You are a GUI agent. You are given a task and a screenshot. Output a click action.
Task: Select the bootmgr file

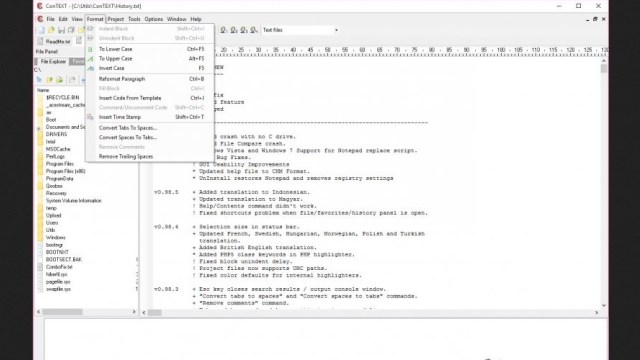point(54,244)
